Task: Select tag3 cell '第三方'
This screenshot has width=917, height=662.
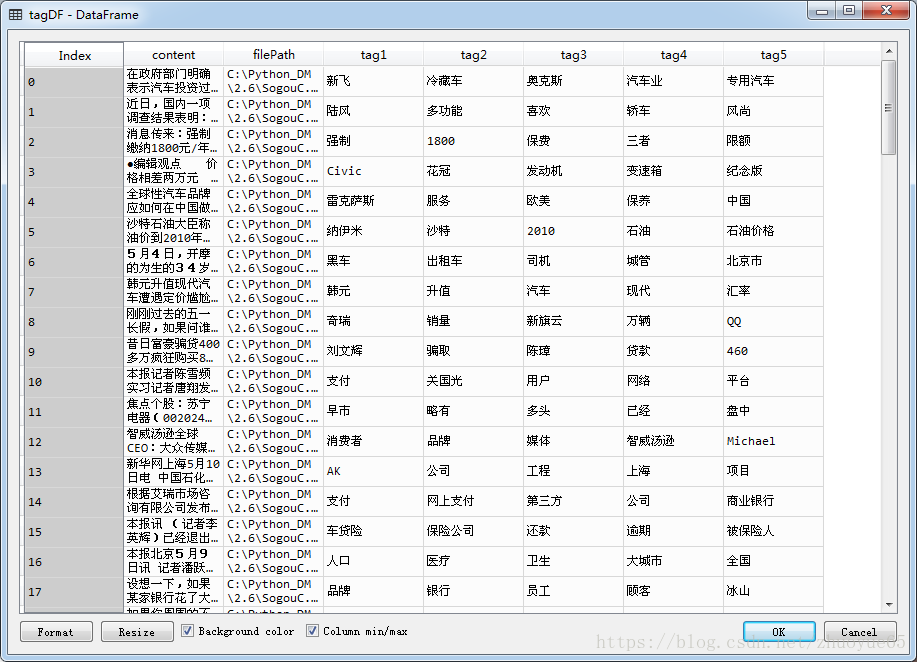Action: [574, 501]
